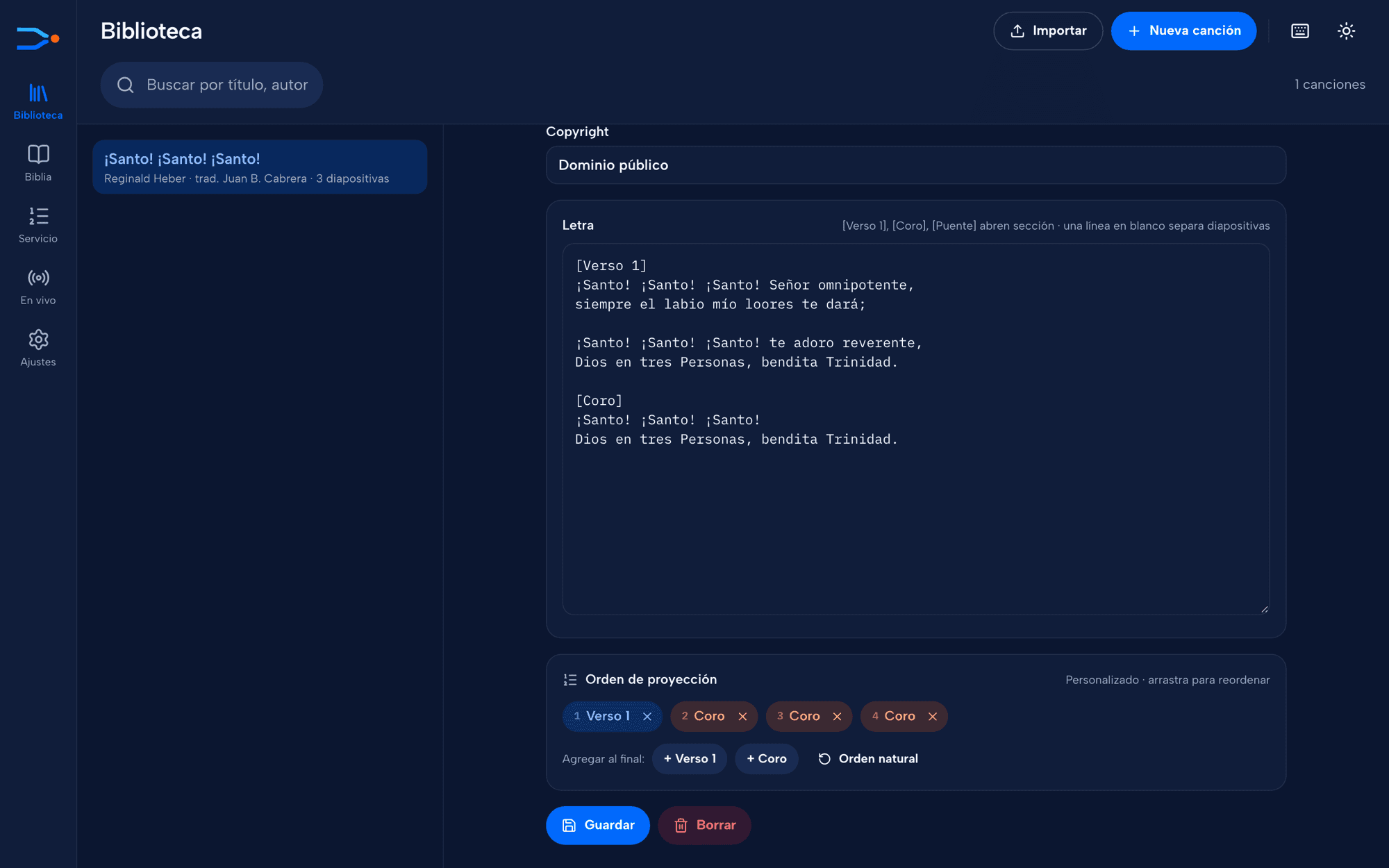This screenshot has width=1389, height=868.
Task: Click 'Agregar al final:' label
Action: click(x=603, y=759)
